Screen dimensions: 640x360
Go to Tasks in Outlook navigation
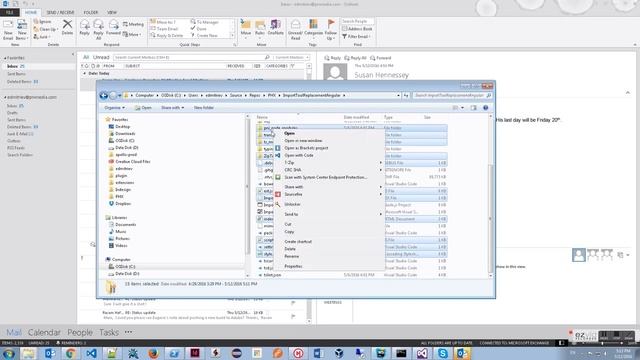coord(109,333)
